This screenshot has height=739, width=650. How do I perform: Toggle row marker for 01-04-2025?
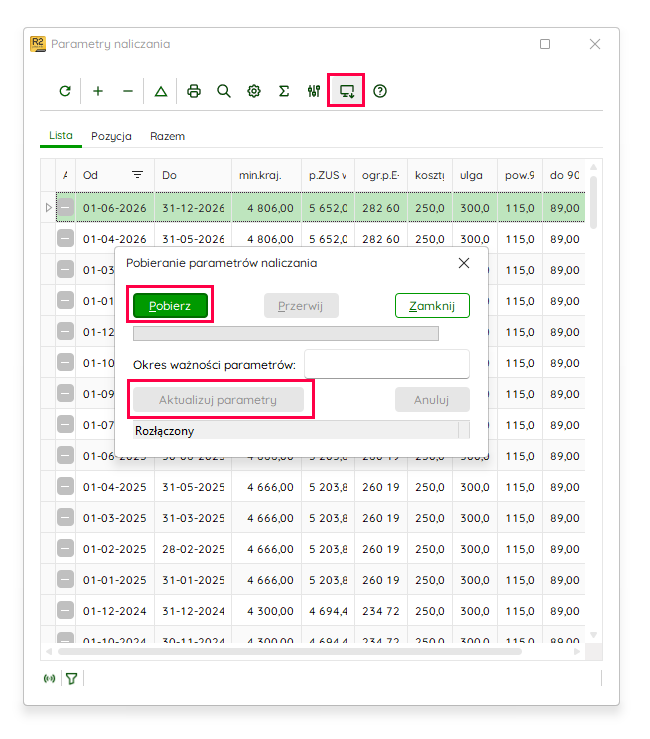point(66,486)
